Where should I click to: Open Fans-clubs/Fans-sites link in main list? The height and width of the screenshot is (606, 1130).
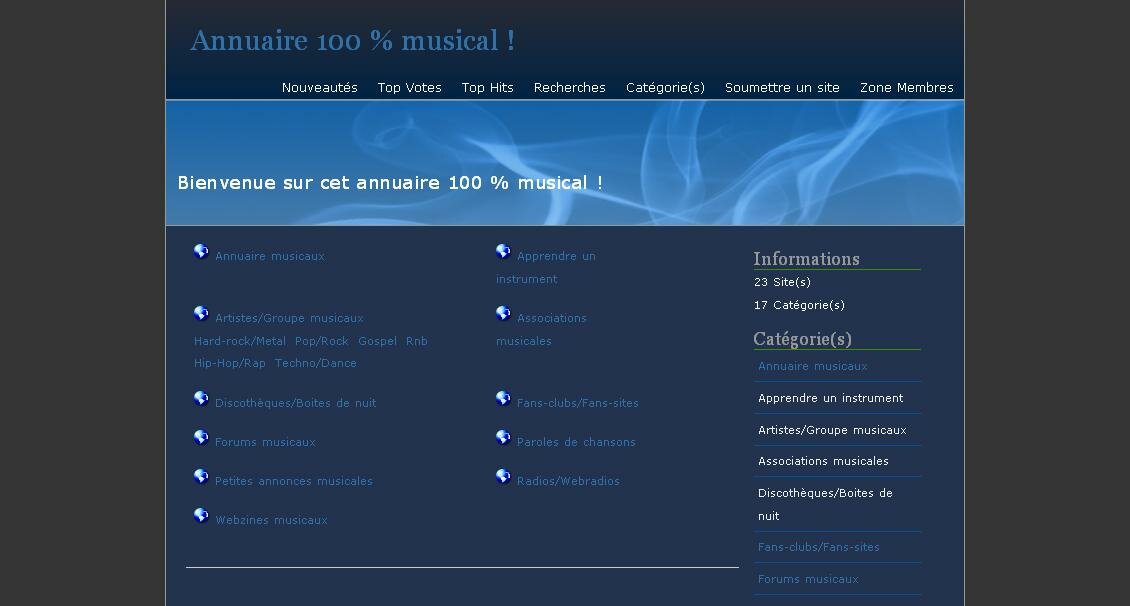tap(577, 403)
